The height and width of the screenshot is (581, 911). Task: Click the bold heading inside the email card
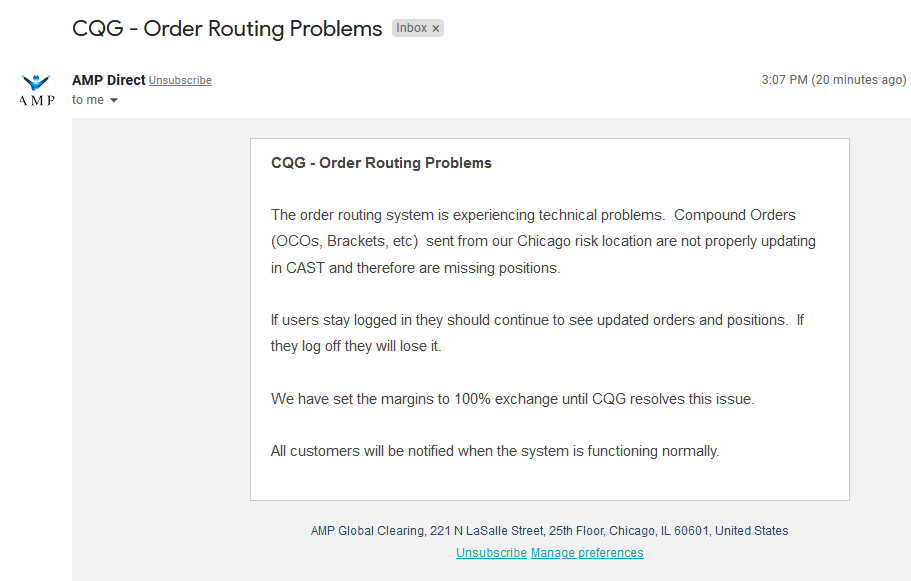[381, 163]
